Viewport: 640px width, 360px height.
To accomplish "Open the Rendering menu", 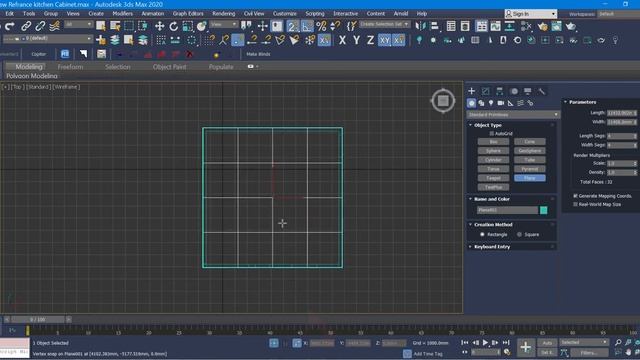I will [x=224, y=13].
